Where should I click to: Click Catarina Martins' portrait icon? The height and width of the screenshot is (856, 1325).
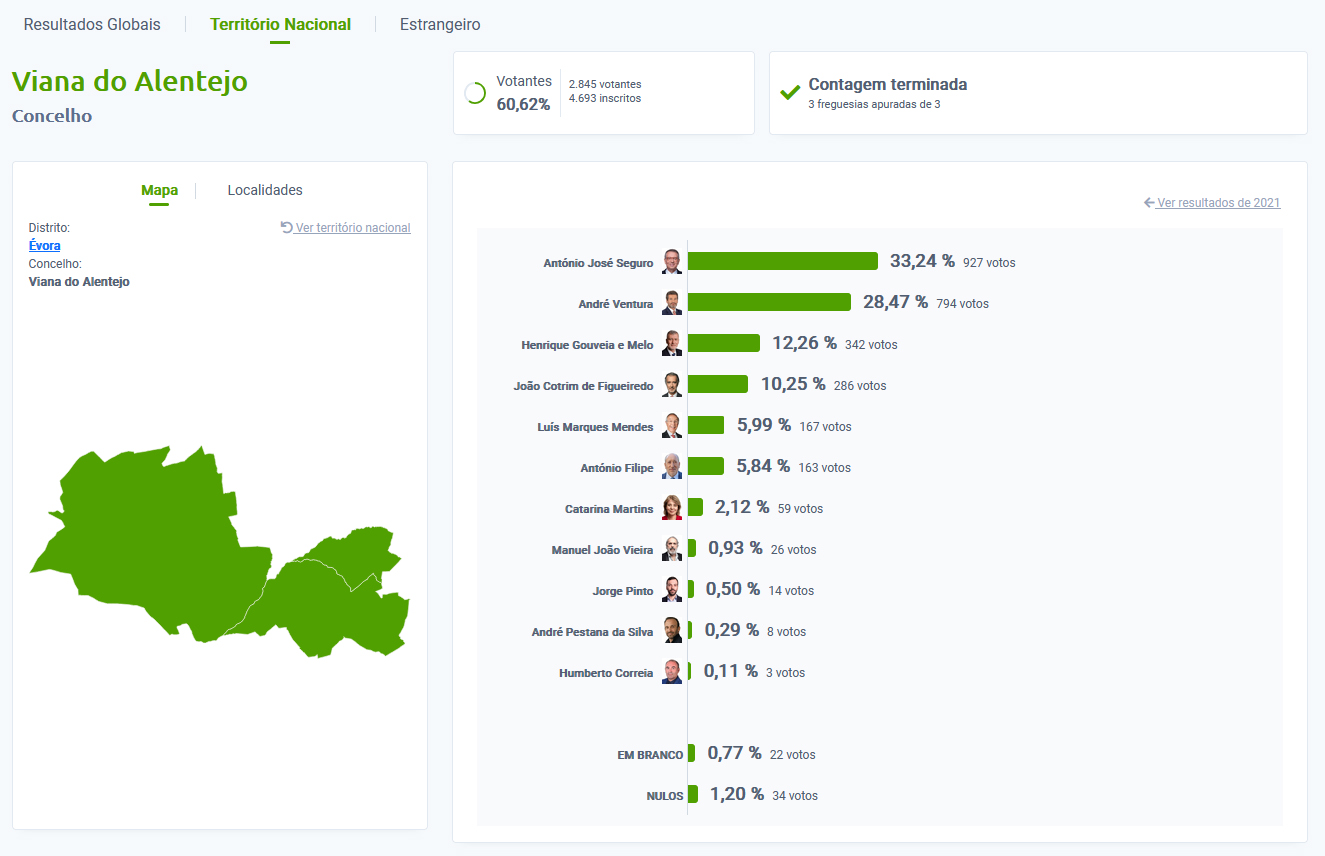coord(672,508)
